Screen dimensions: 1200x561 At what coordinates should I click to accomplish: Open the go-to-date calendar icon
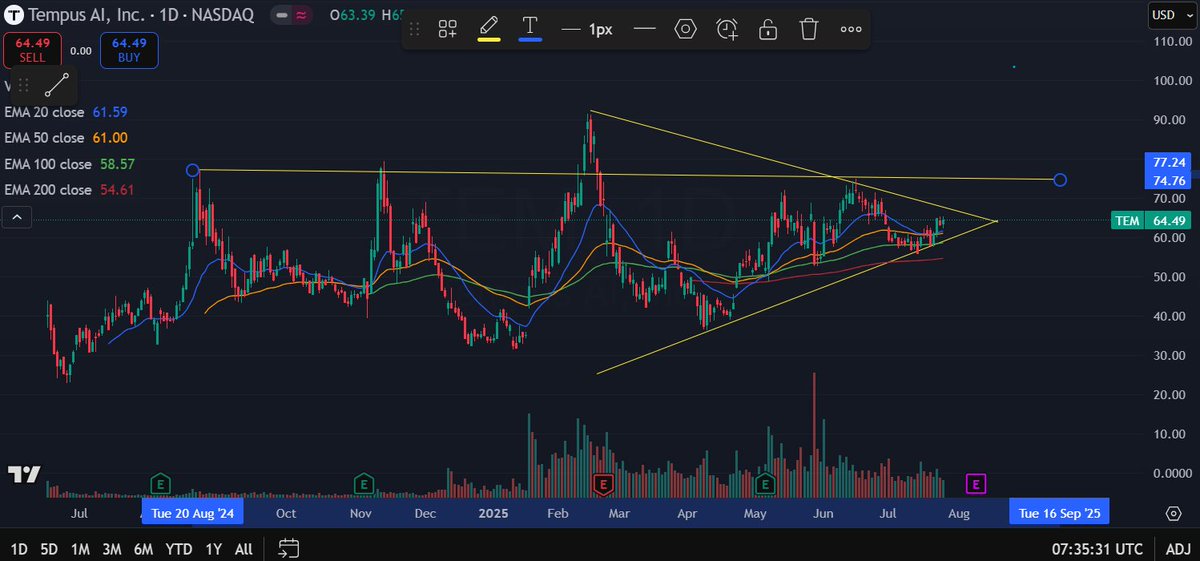click(289, 548)
